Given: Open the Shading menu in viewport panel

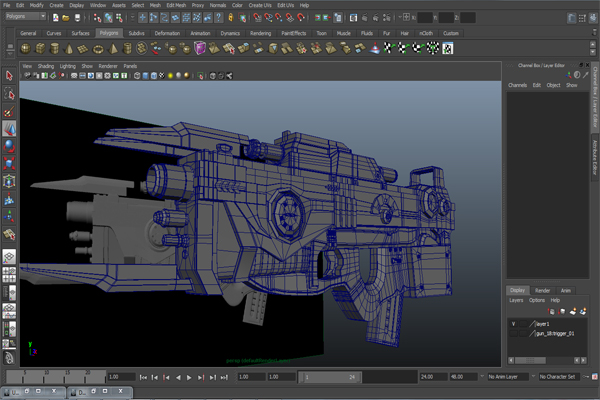Looking at the screenshot, I should (x=46, y=66).
